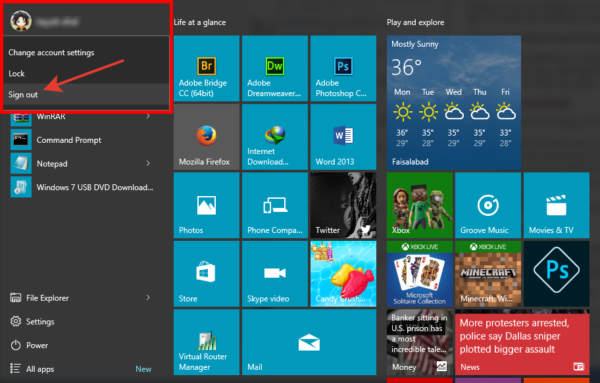Image resolution: width=600 pixels, height=383 pixels.
Task: Expand the Notepad jump list arrow
Action: pyautogui.click(x=148, y=163)
